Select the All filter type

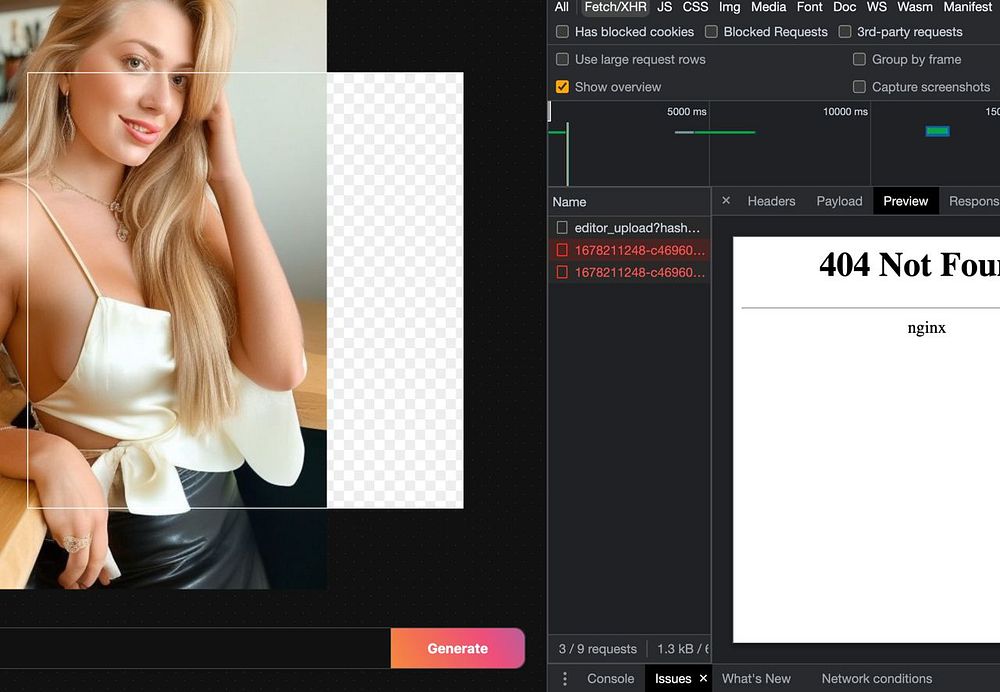(561, 7)
